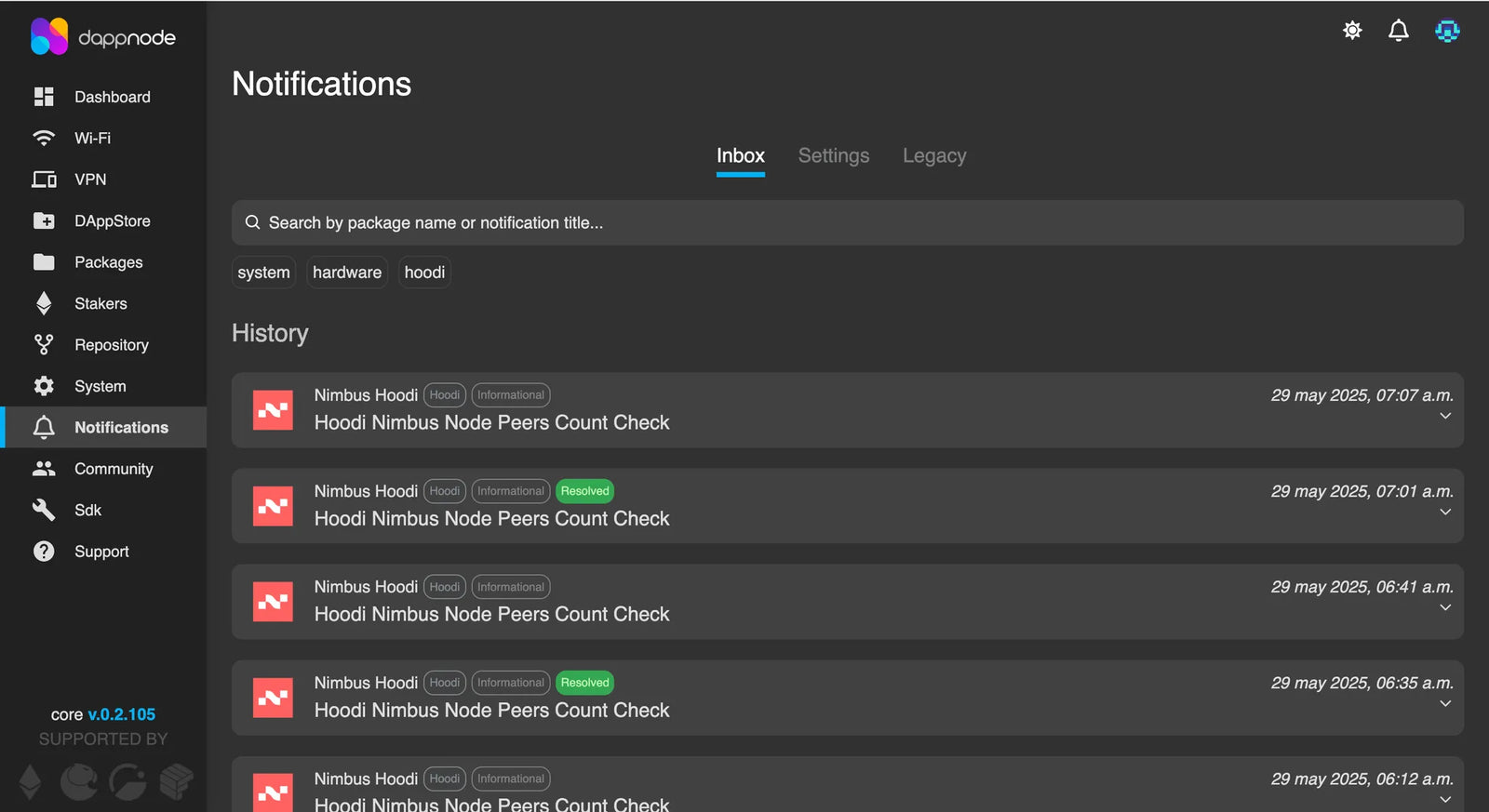Open the user avatar profile icon
This screenshot has height=812, width=1489.
[1447, 31]
